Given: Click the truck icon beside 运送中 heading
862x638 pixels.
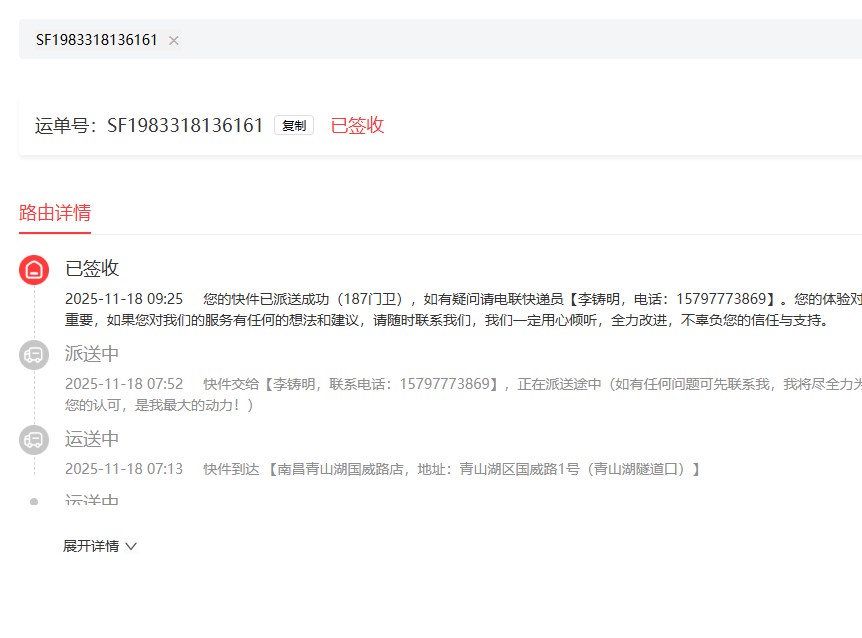Looking at the screenshot, I should point(34,440).
